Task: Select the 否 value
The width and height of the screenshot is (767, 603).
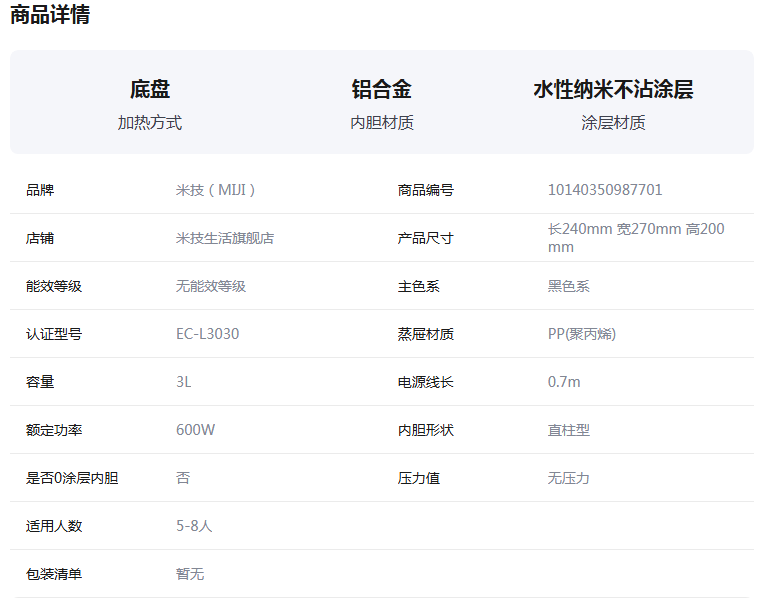Action: pyautogui.click(x=183, y=478)
